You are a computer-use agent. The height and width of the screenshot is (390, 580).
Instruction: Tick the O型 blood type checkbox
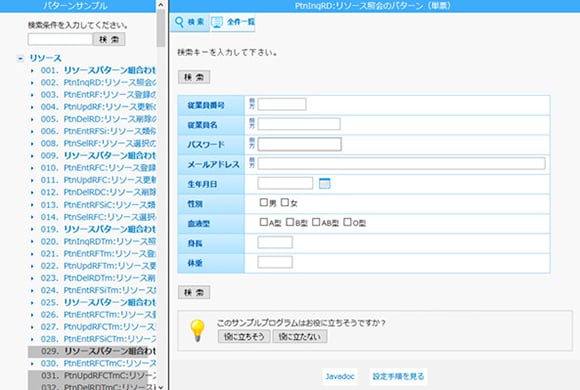coord(347,222)
